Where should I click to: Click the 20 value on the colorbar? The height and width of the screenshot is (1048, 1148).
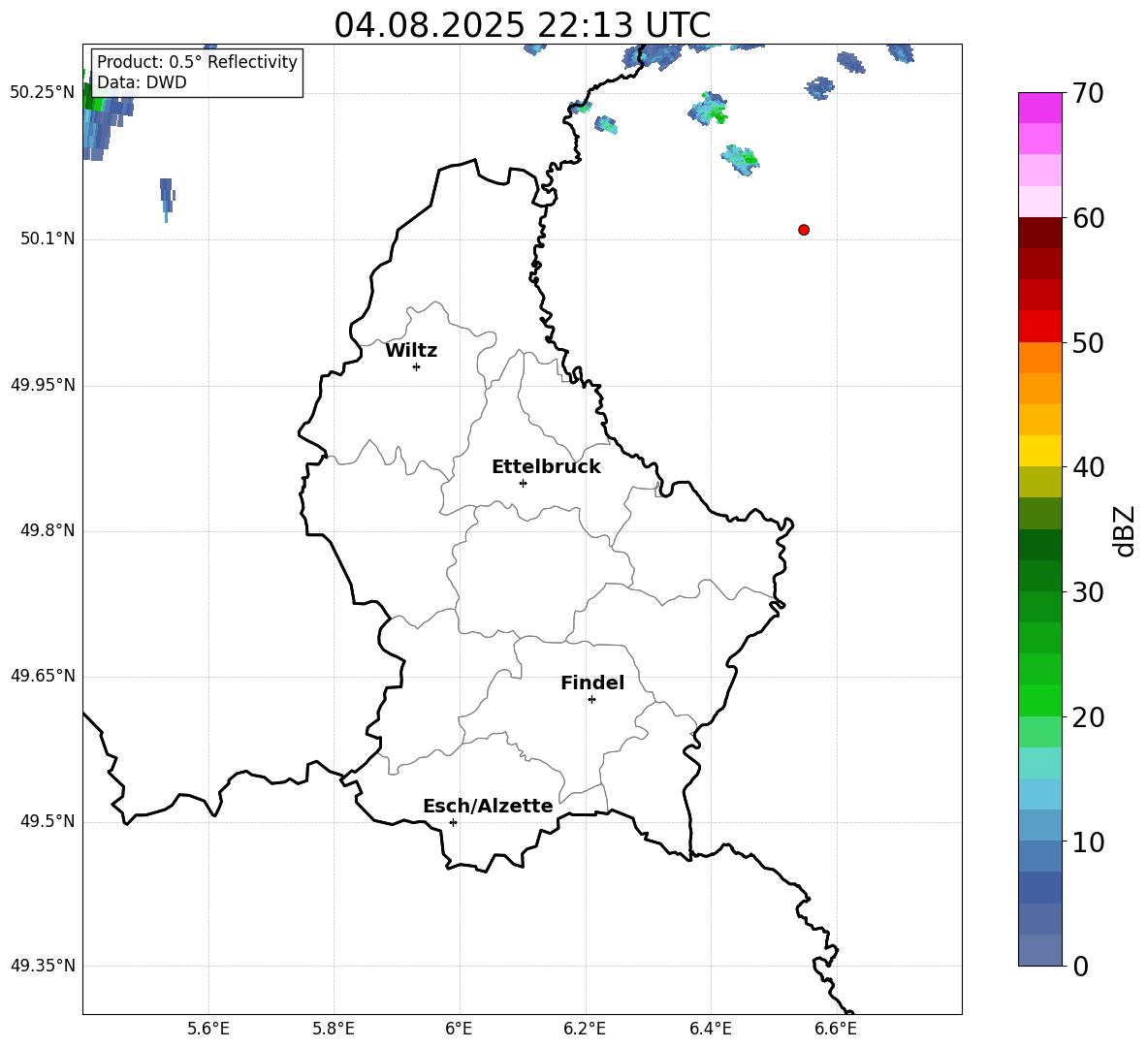1088,717
